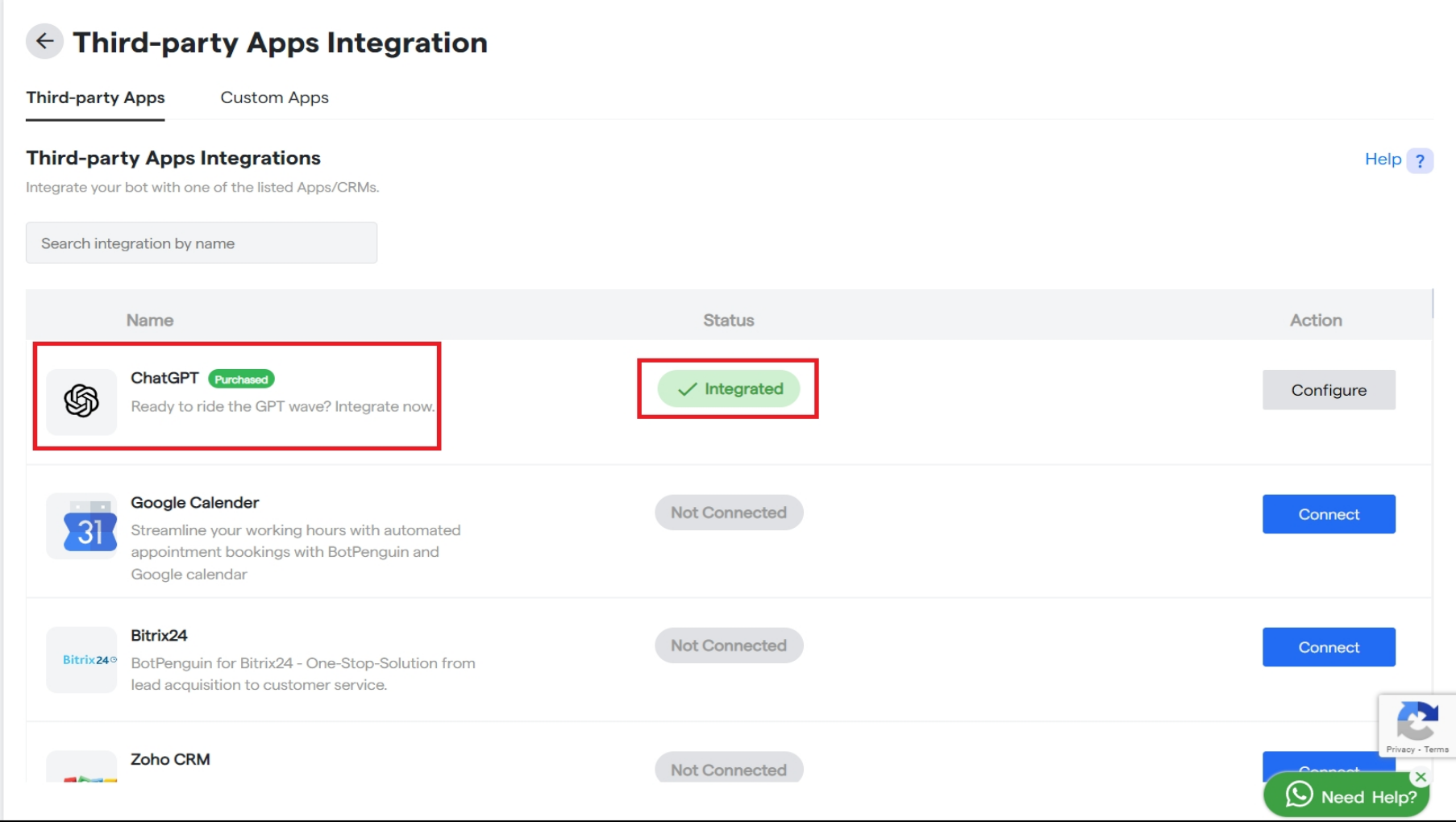The image size is (1456, 822).
Task: Click the Bitrix24 integration name
Action: (x=159, y=635)
